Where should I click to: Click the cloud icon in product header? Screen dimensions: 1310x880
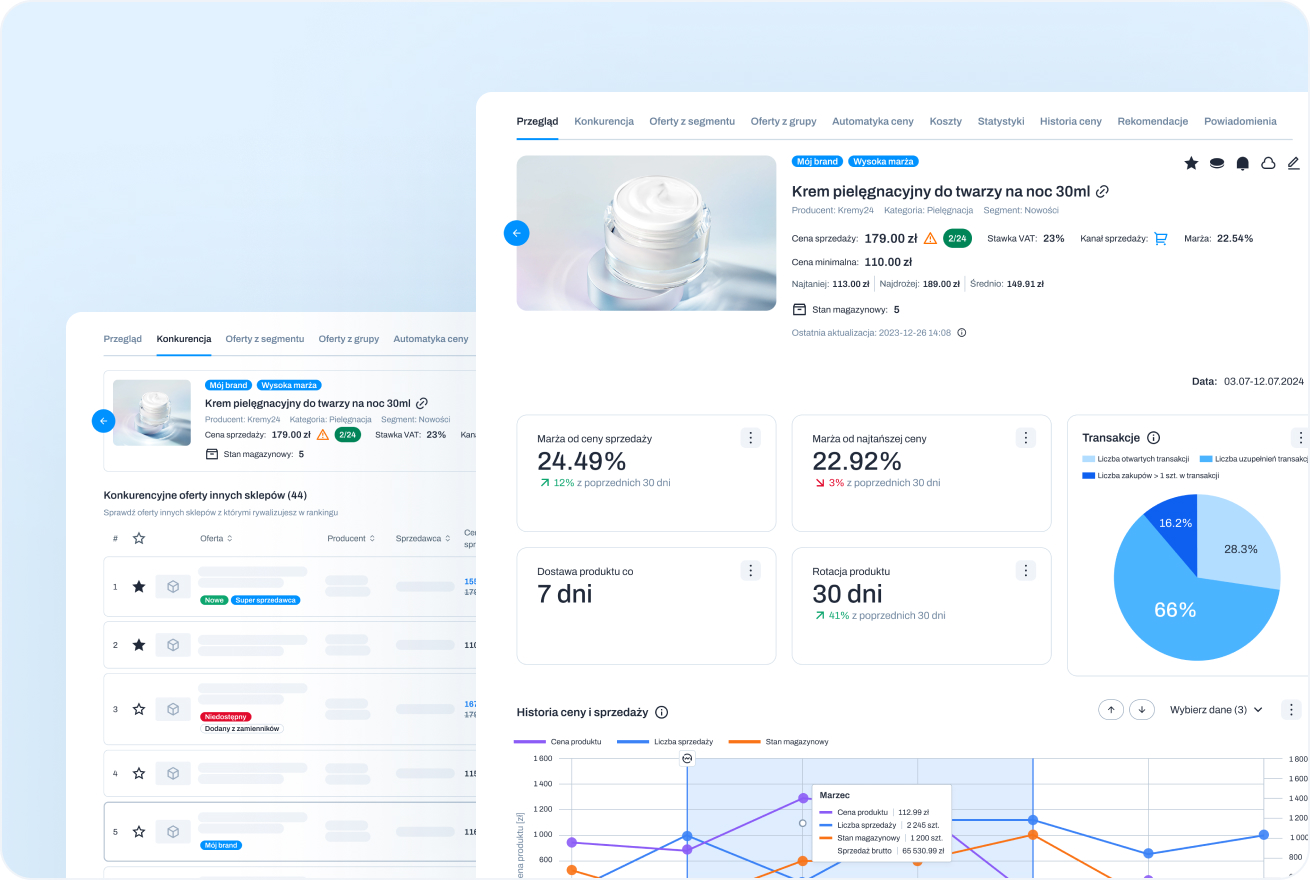(1268, 163)
